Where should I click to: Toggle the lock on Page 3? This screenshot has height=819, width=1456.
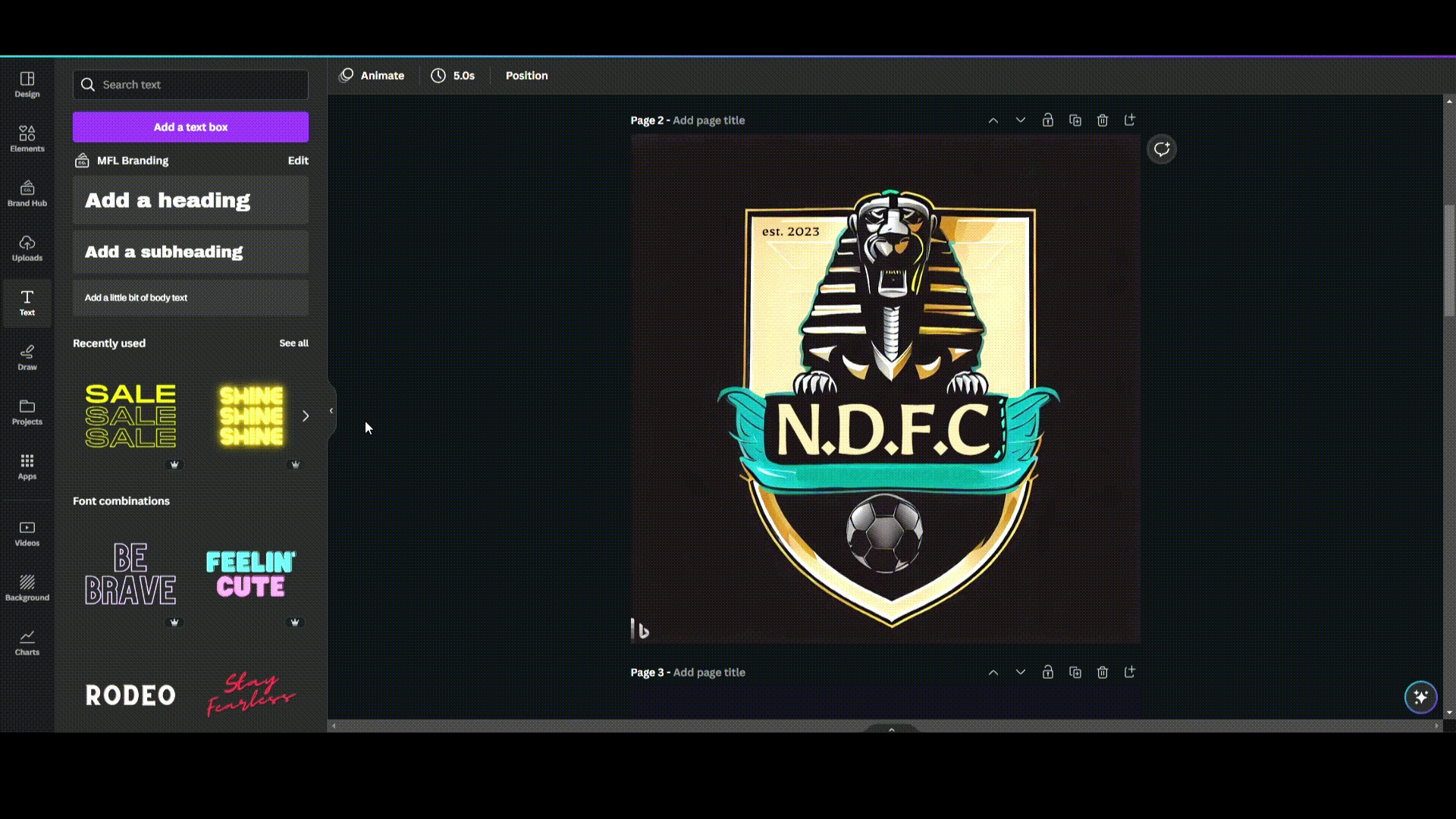click(1048, 673)
